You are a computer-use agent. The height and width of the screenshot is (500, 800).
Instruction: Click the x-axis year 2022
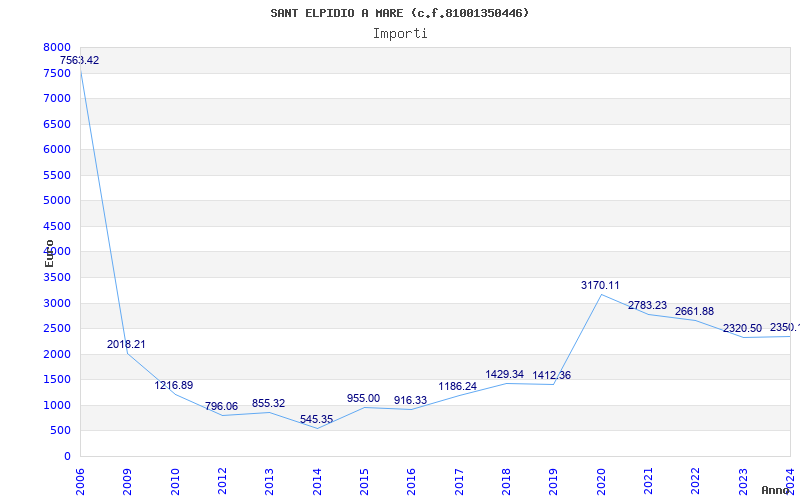click(x=695, y=482)
